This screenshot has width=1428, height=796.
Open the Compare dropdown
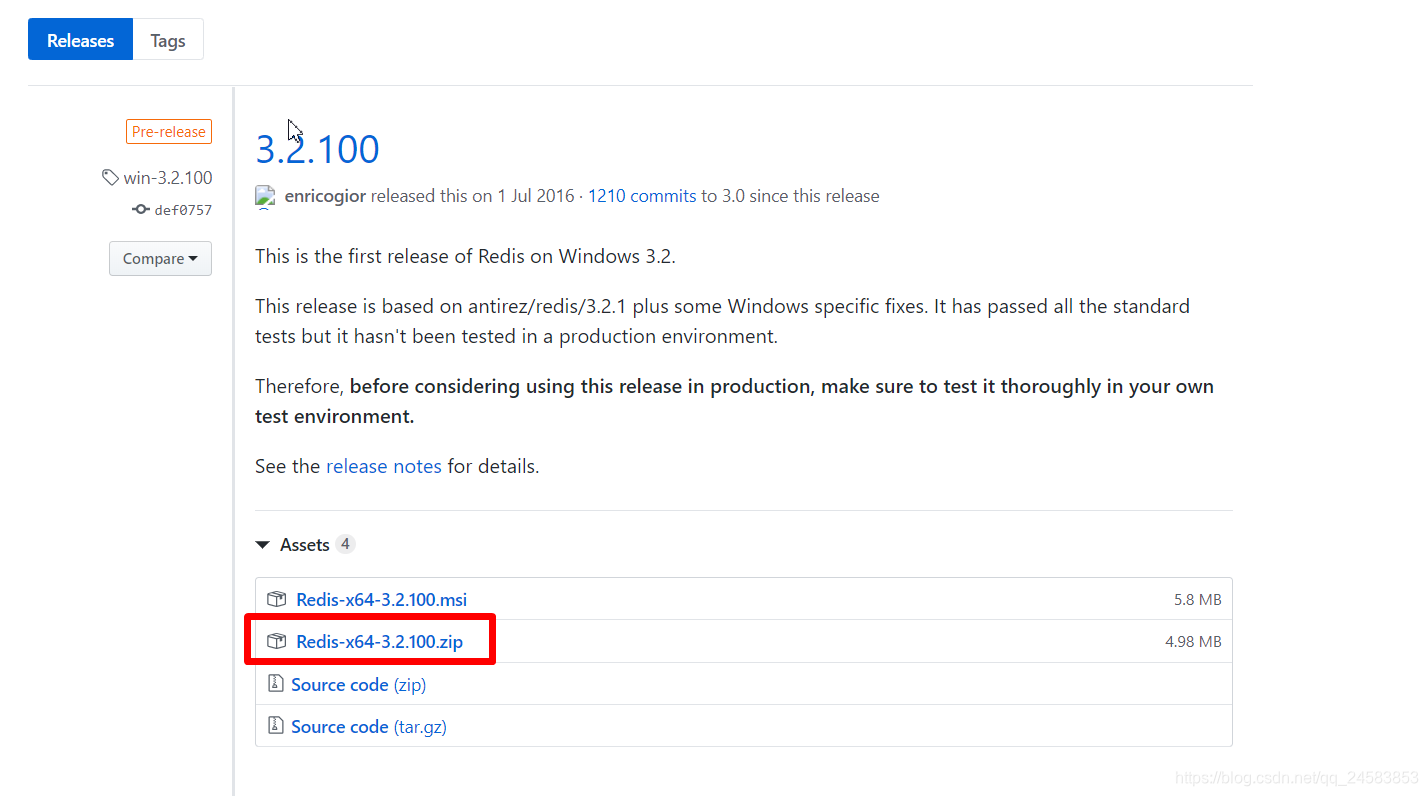(x=160, y=258)
